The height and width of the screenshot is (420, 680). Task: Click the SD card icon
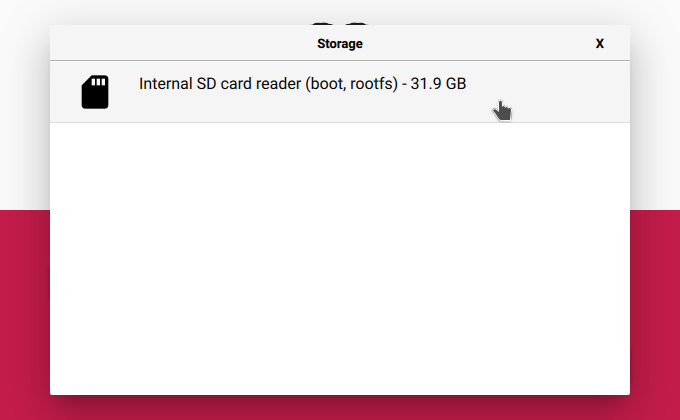coord(95,92)
